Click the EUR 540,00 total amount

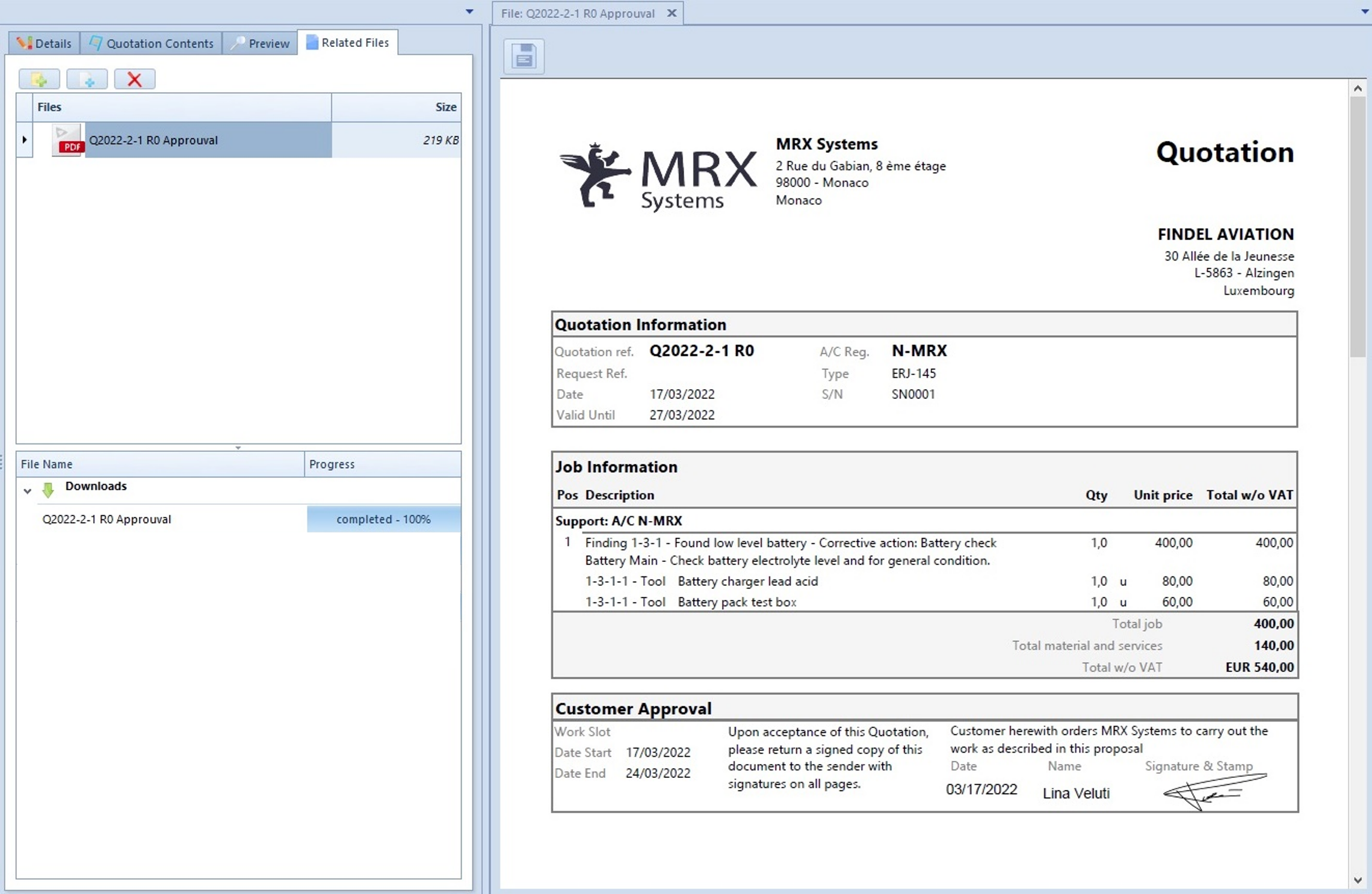1259,667
